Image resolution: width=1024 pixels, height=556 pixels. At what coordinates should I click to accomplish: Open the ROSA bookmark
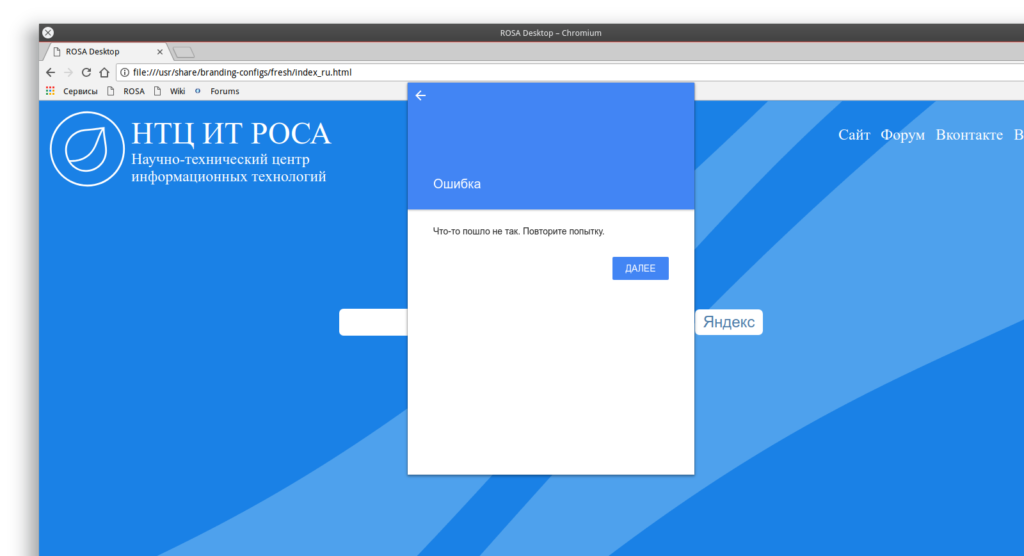coord(133,91)
